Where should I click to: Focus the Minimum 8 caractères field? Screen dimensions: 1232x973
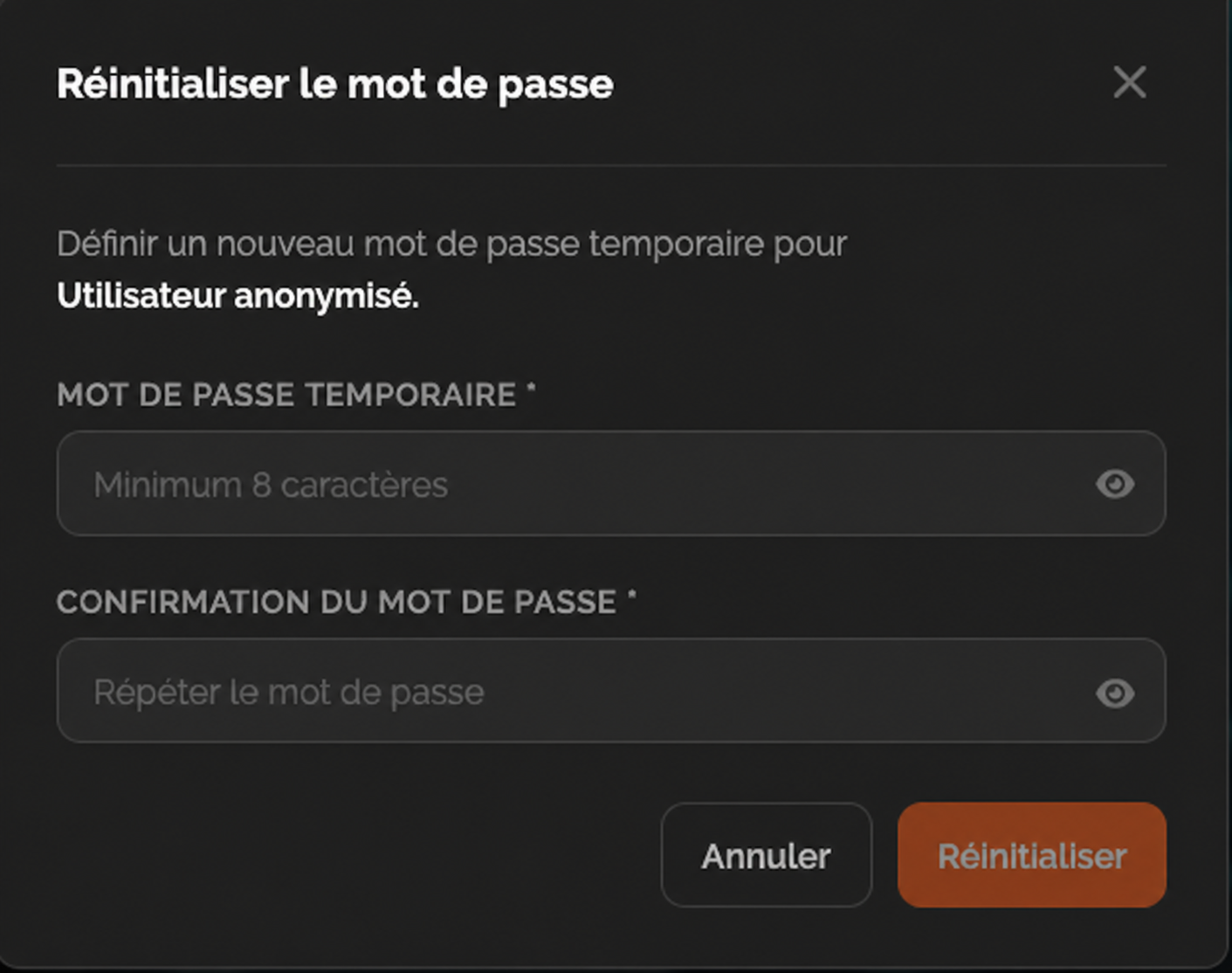pyautogui.click(x=611, y=483)
